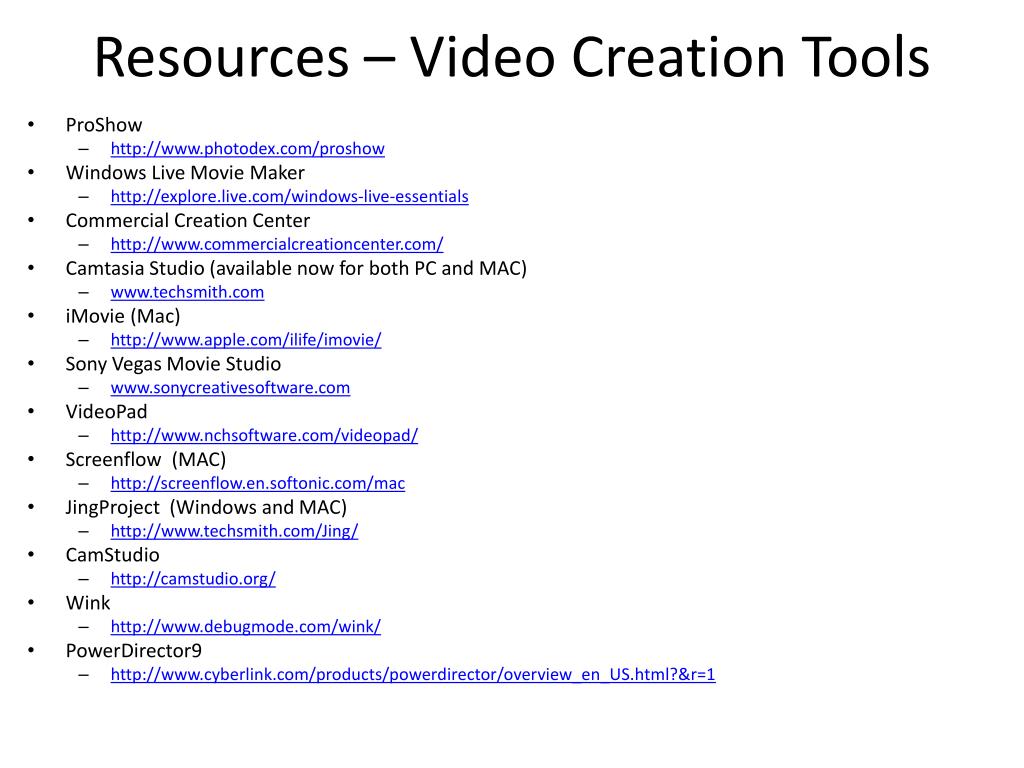
Task: Open the www.sonycreativesoftware.com link
Action: 231,388
